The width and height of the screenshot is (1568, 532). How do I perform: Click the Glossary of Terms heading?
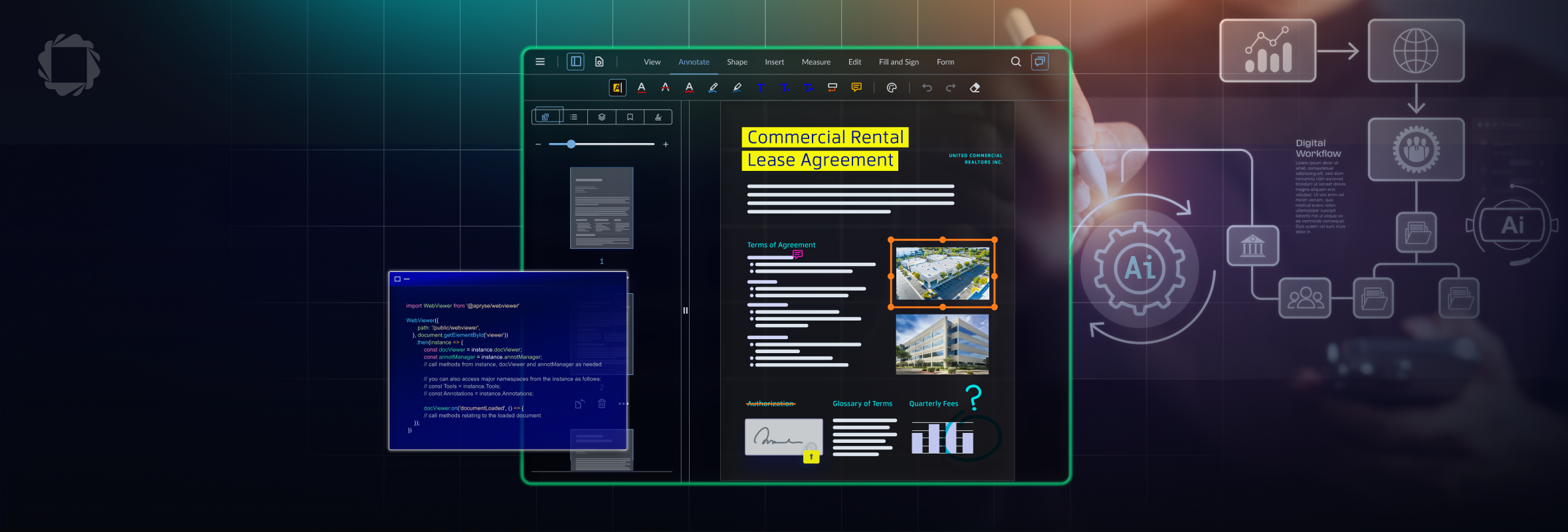point(862,404)
